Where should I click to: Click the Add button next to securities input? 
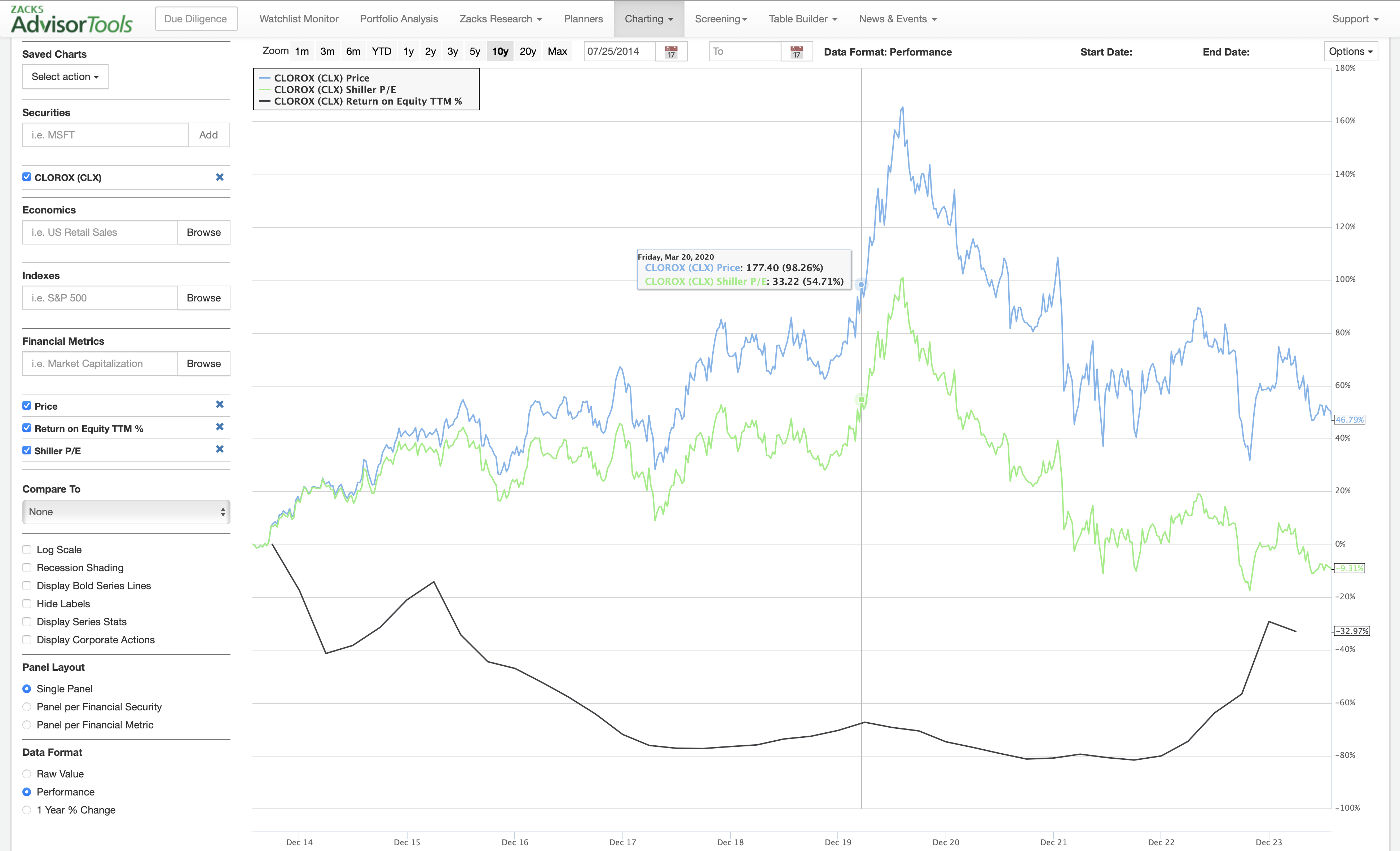[x=208, y=135]
